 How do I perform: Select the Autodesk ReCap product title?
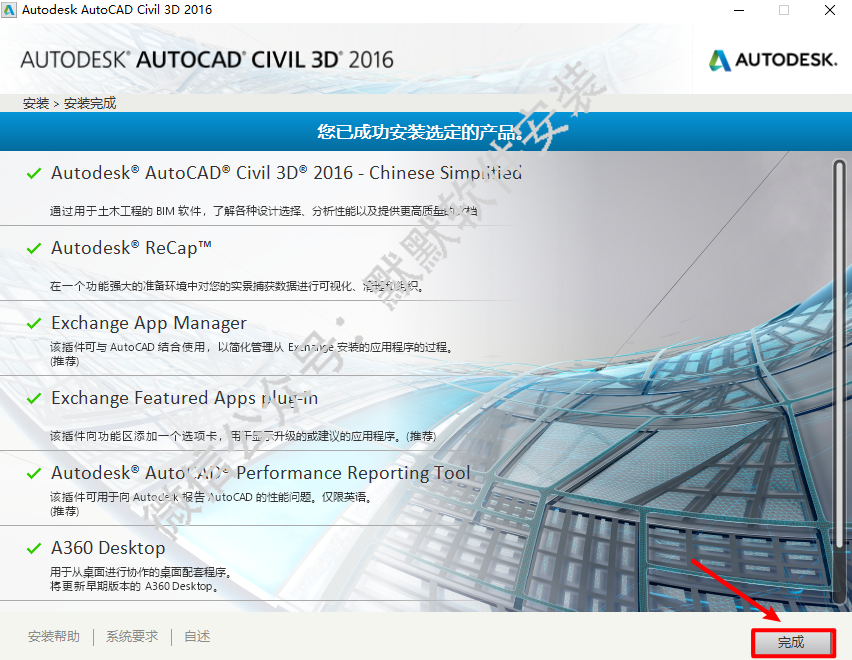point(131,248)
